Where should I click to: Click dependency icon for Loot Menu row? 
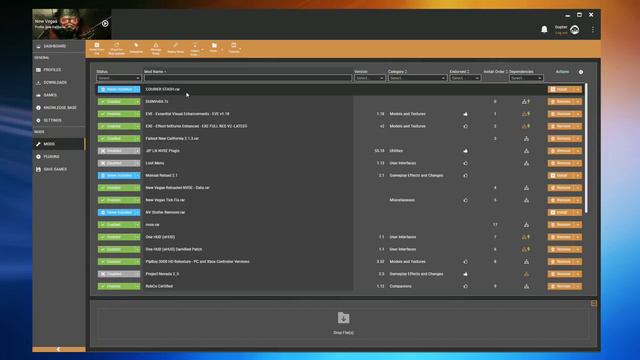[526, 163]
